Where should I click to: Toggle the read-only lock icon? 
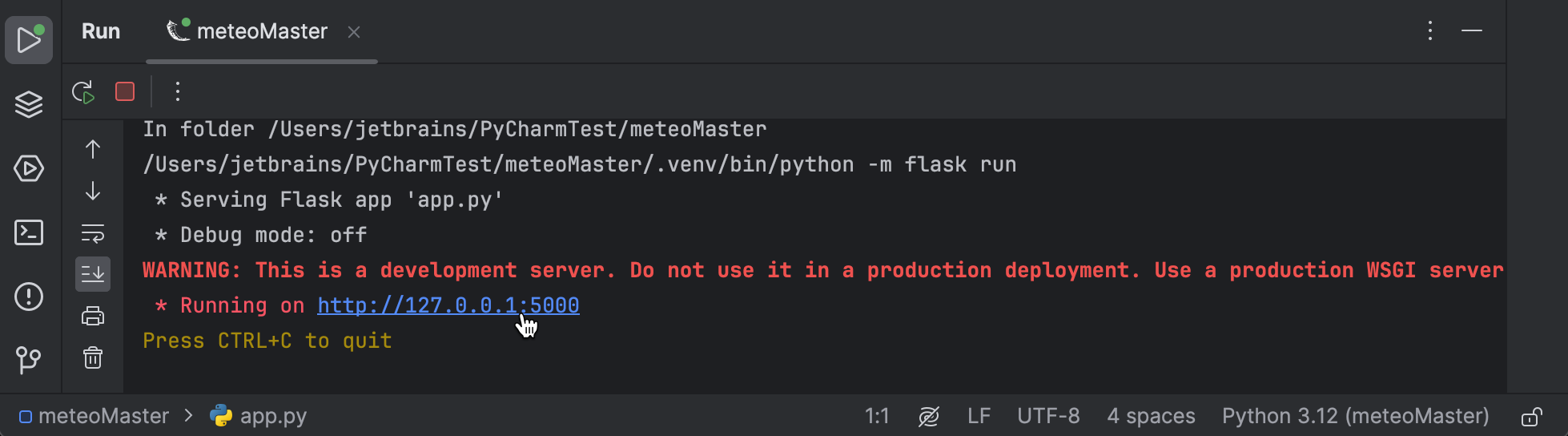(x=1531, y=417)
